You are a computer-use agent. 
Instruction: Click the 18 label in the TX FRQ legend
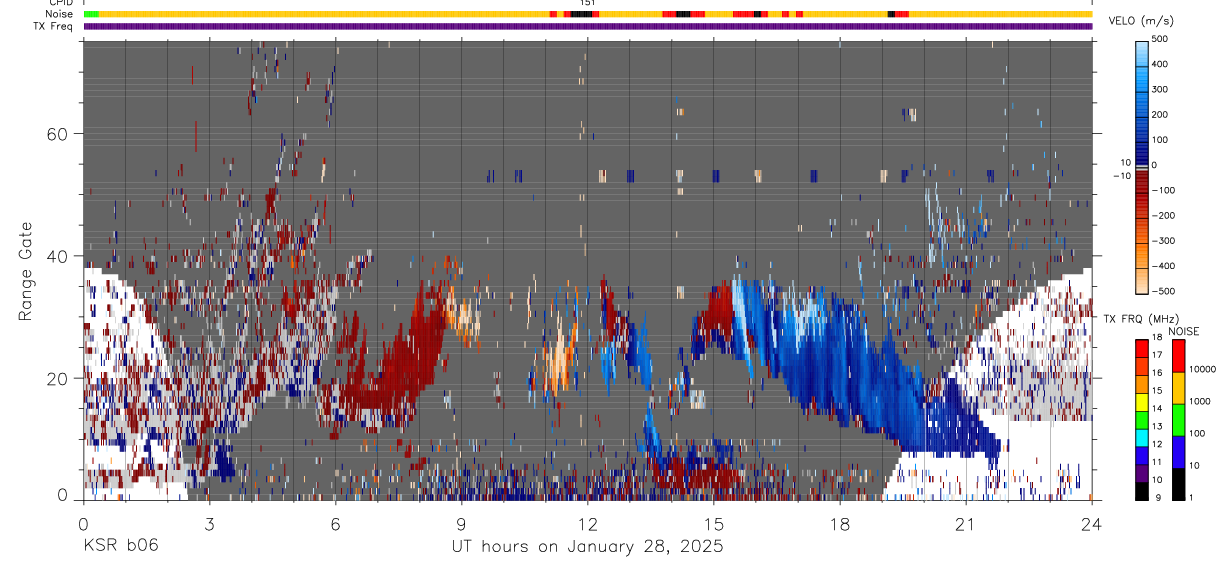pyautogui.click(x=1157, y=338)
